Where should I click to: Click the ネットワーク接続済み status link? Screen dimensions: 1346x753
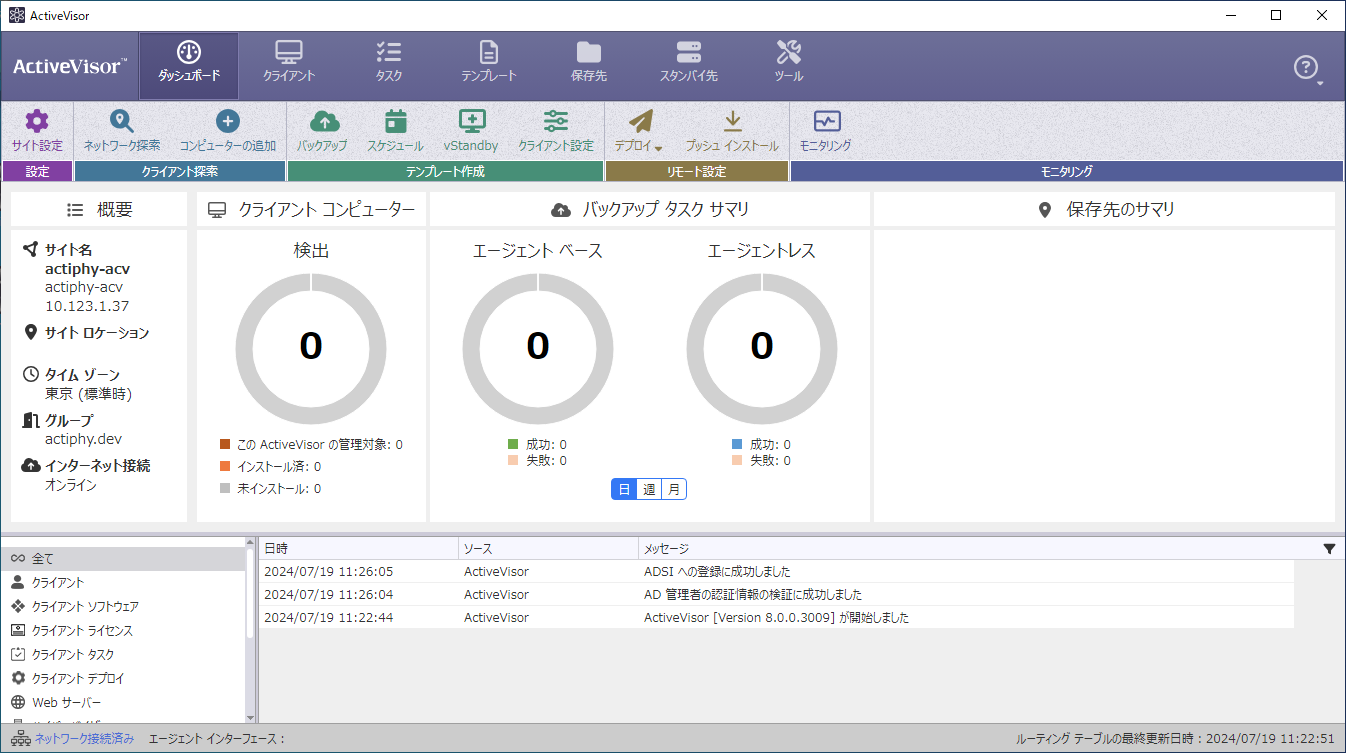coord(84,738)
